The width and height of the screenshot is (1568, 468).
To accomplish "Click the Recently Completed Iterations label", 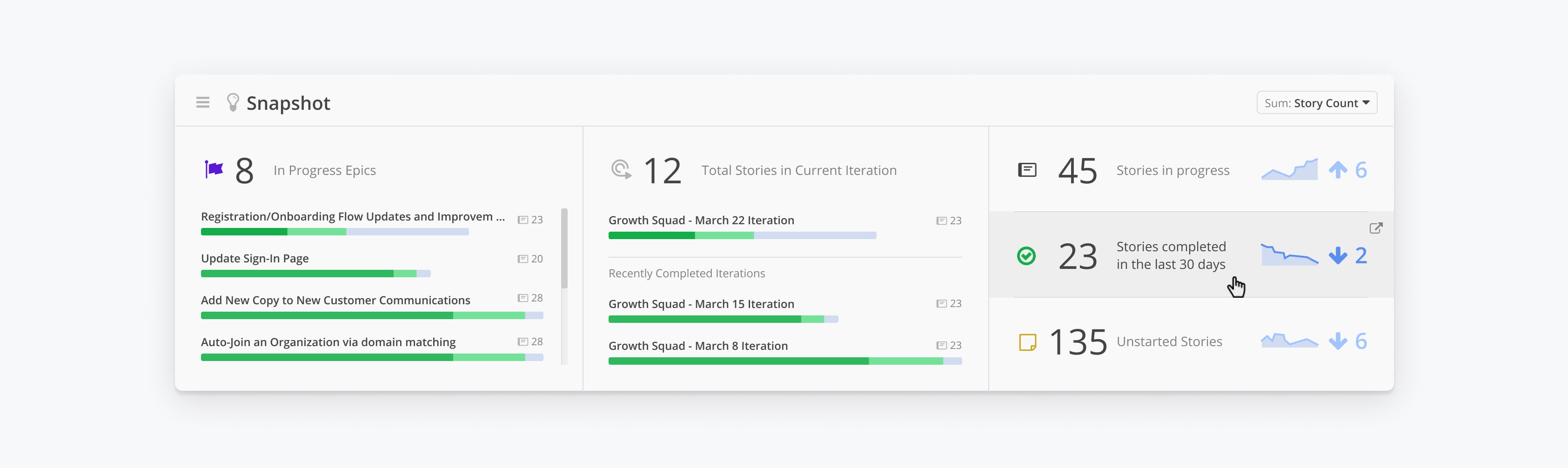I will coord(687,274).
